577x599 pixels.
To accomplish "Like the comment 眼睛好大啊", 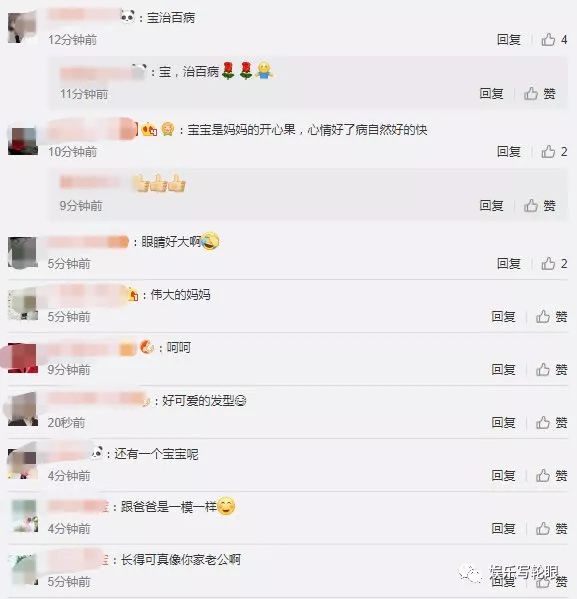I will 554,263.
